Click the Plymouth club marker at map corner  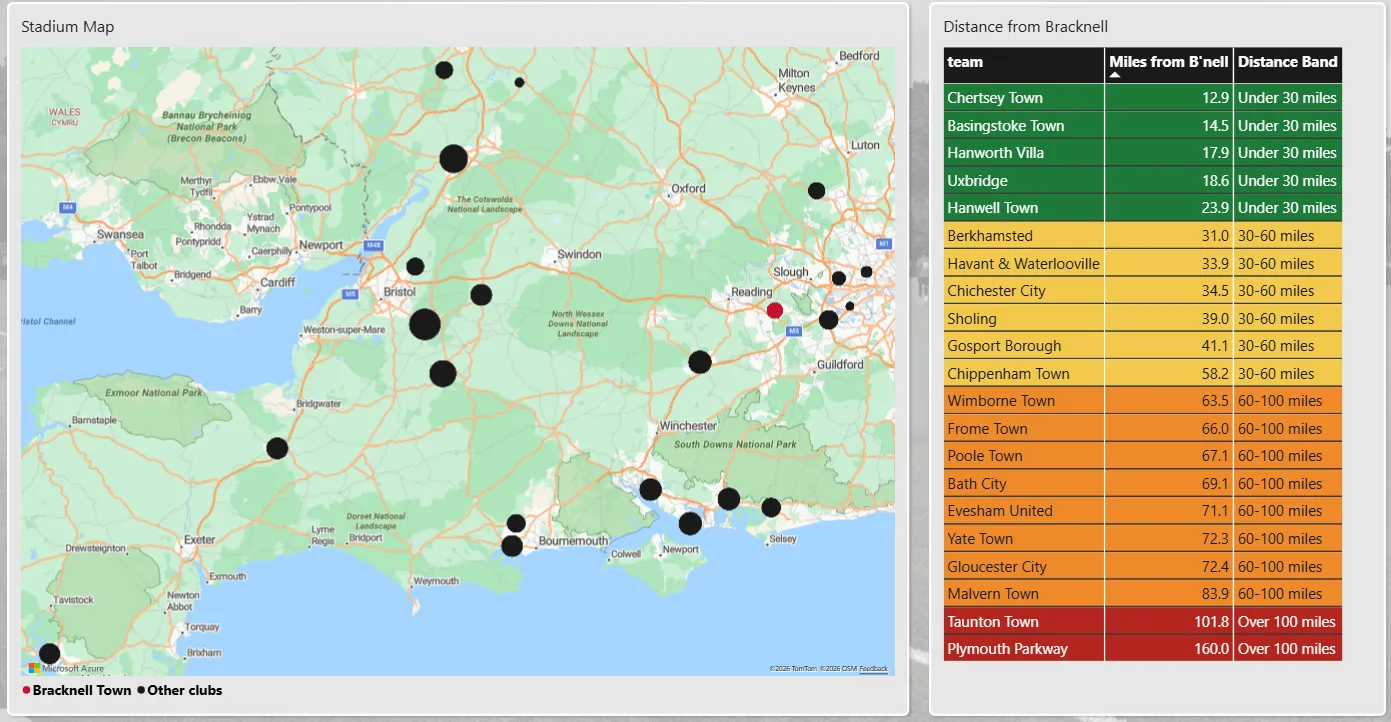tap(49, 654)
